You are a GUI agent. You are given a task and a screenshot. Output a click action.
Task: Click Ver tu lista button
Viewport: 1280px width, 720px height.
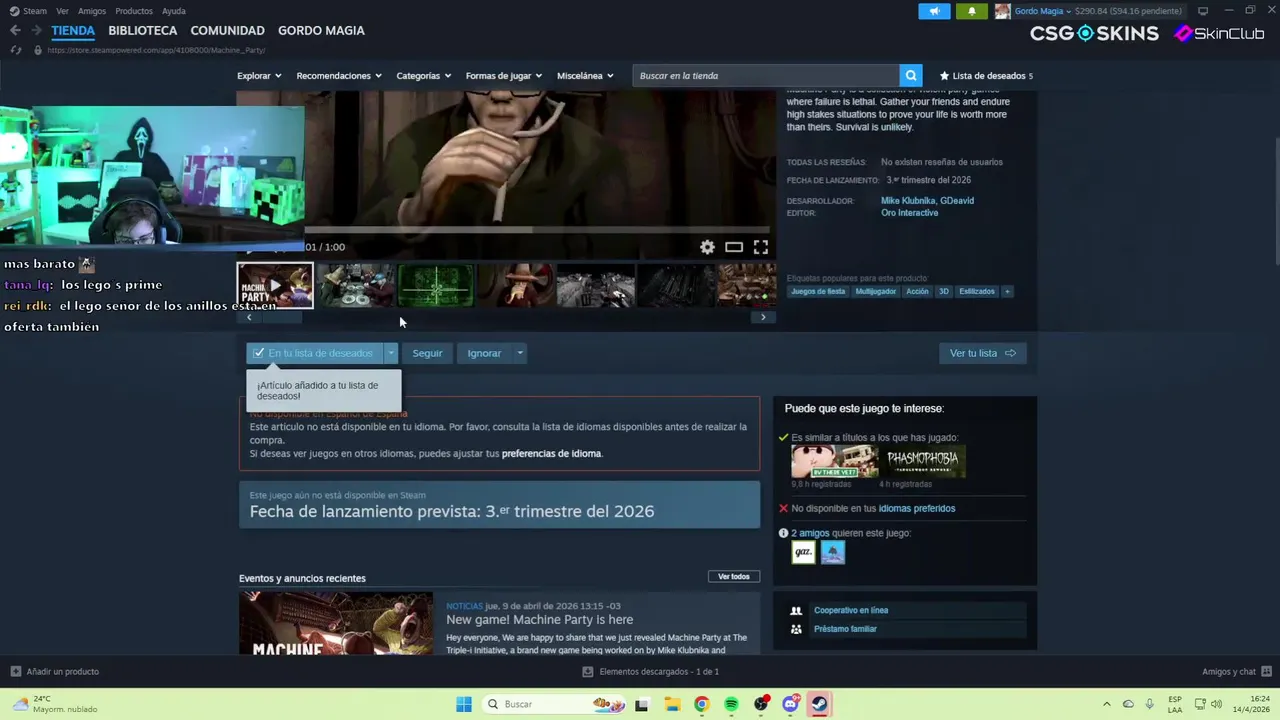point(982,353)
